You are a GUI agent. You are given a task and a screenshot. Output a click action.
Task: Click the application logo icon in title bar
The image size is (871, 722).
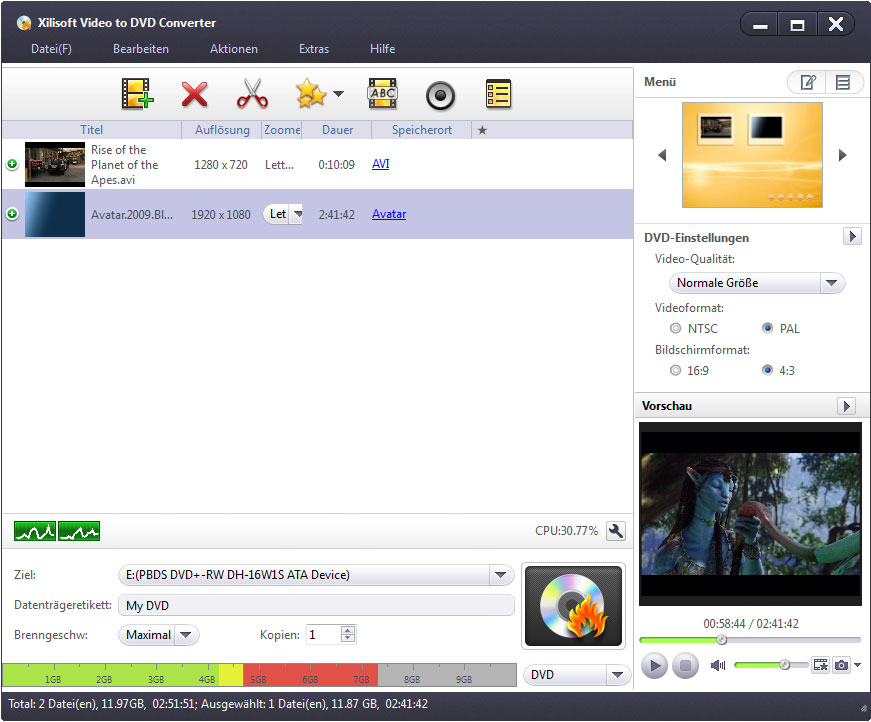(x=24, y=23)
